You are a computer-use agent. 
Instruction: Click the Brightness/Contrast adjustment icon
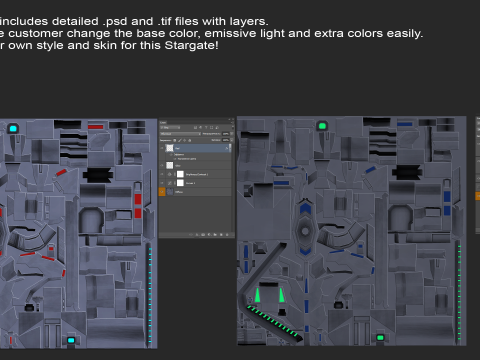point(169,174)
